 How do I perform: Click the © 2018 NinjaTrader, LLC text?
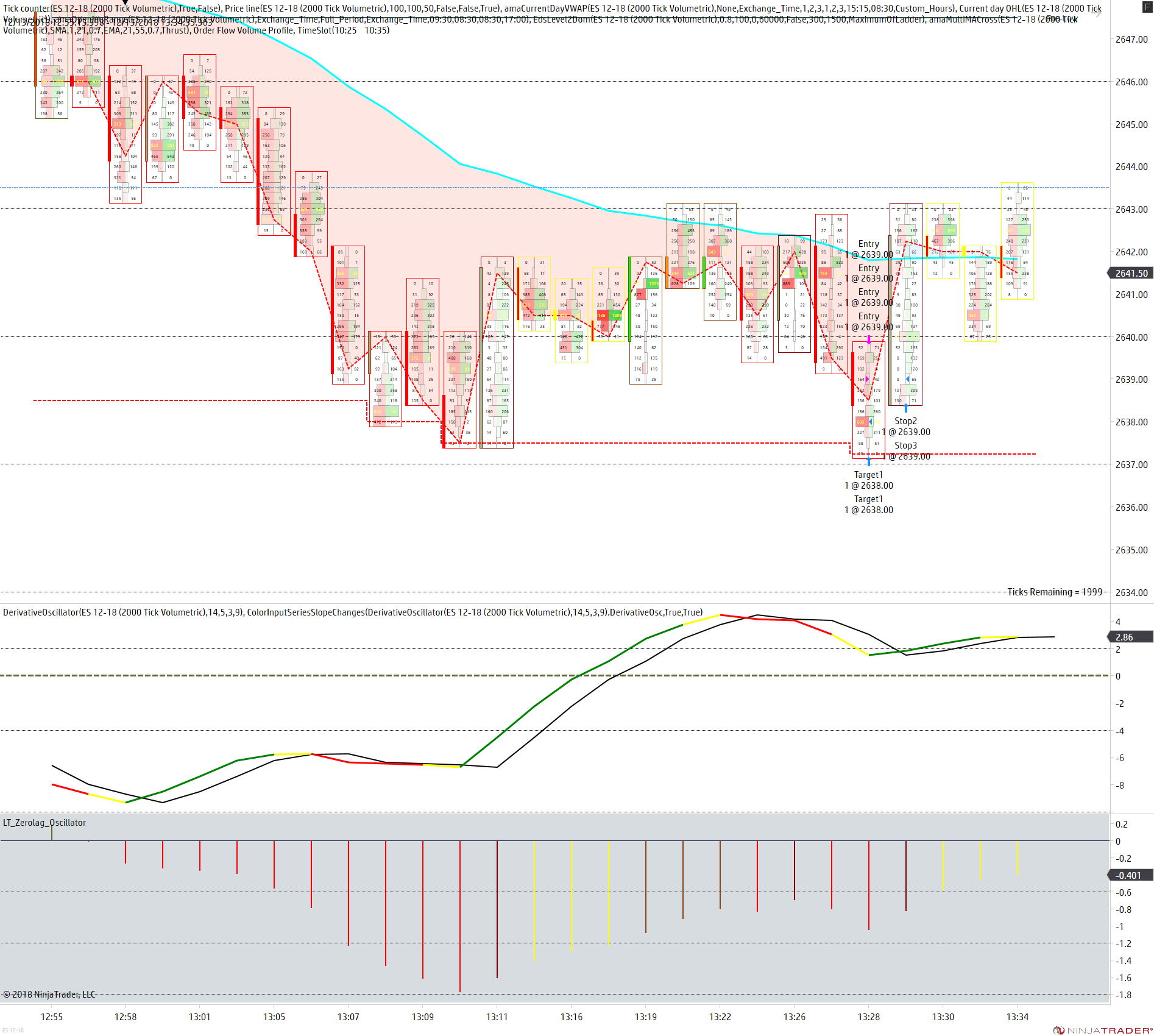click(49, 994)
